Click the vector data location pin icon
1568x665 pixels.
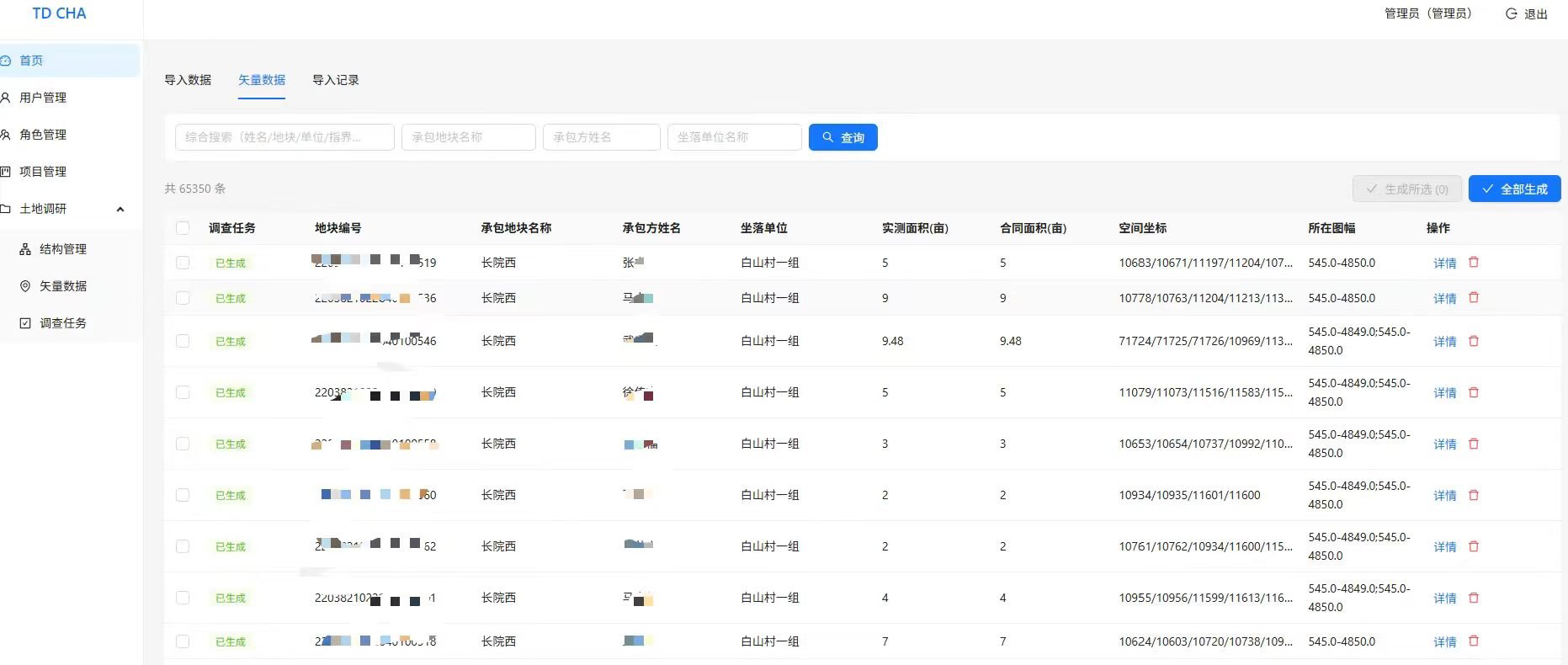pyautogui.click(x=25, y=286)
